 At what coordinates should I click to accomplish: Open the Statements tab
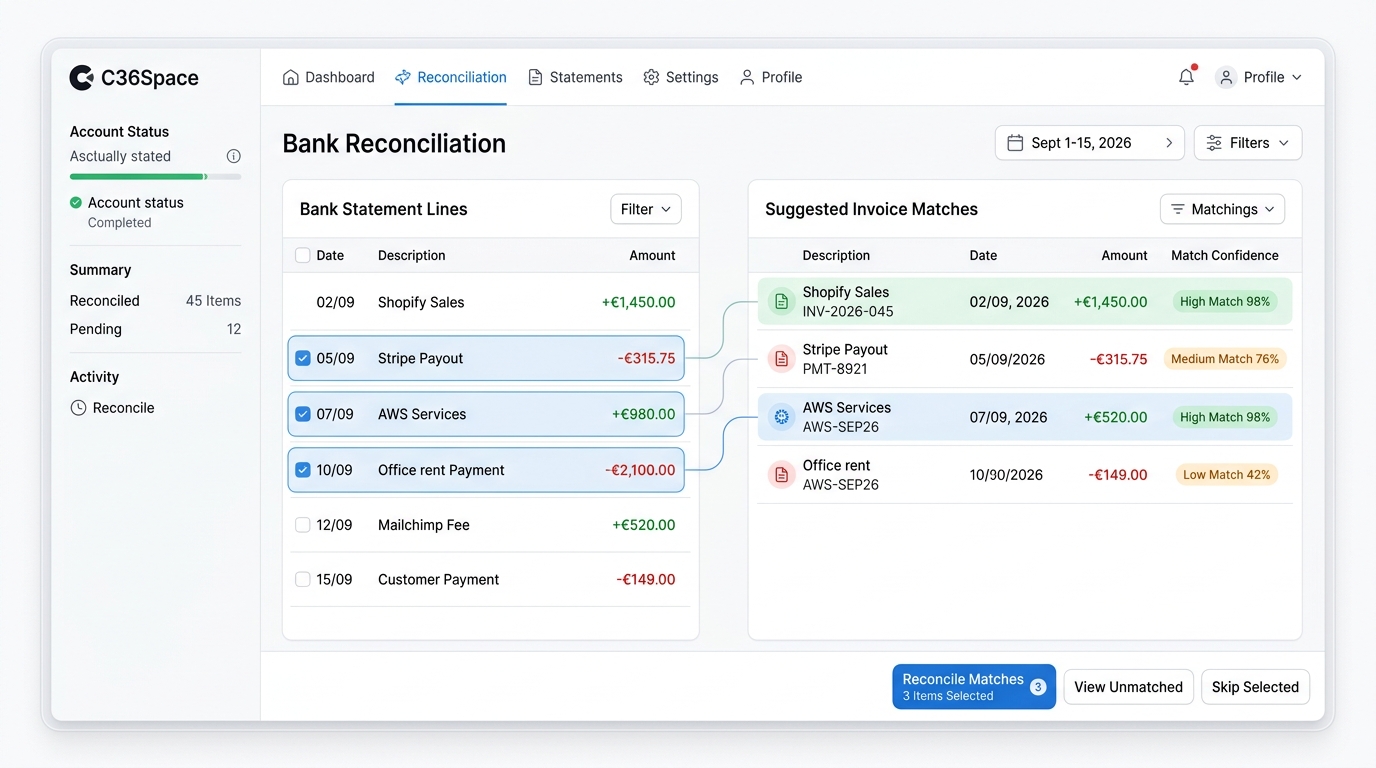[575, 77]
